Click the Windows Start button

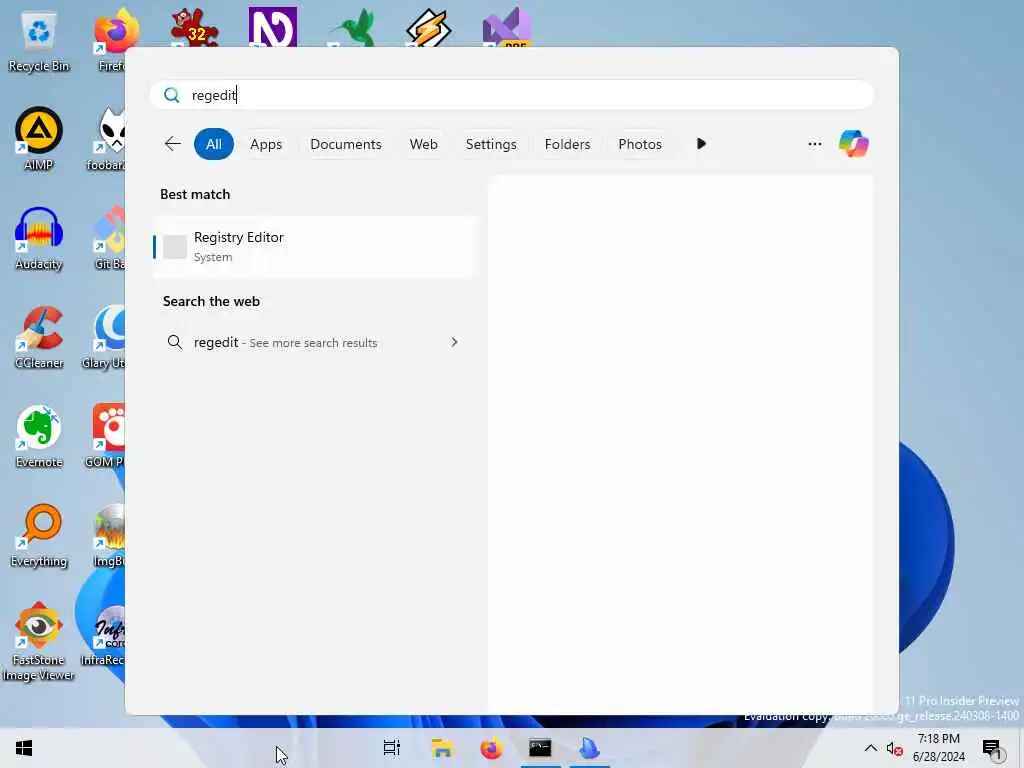pyautogui.click(x=24, y=748)
